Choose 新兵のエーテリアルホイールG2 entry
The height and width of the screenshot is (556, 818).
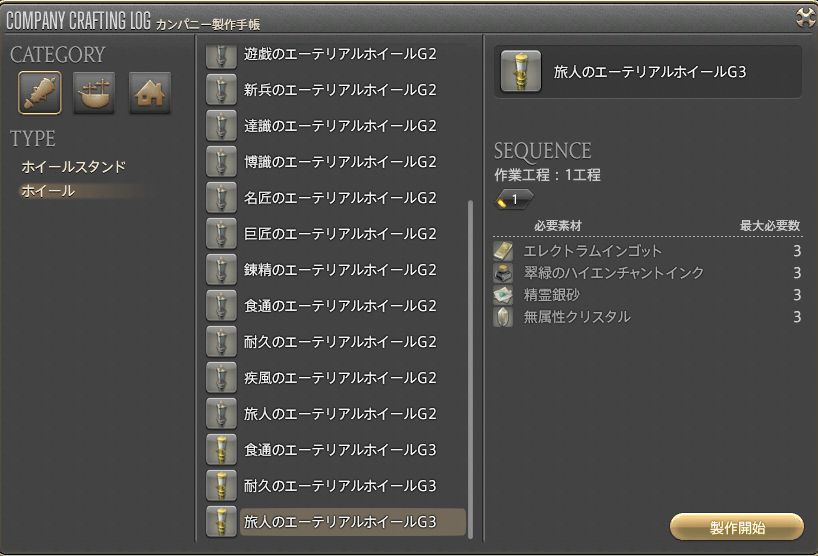pos(340,90)
